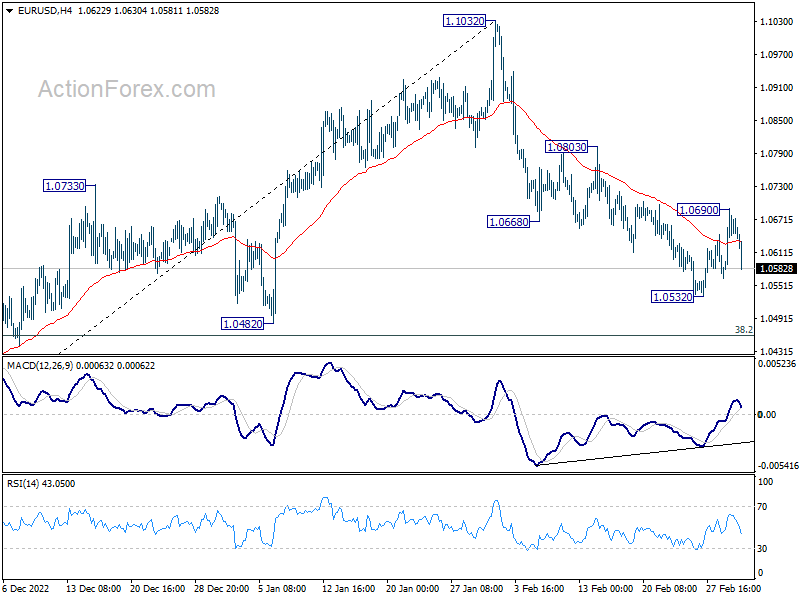Click the 1.04315 price axis value

click(x=777, y=352)
